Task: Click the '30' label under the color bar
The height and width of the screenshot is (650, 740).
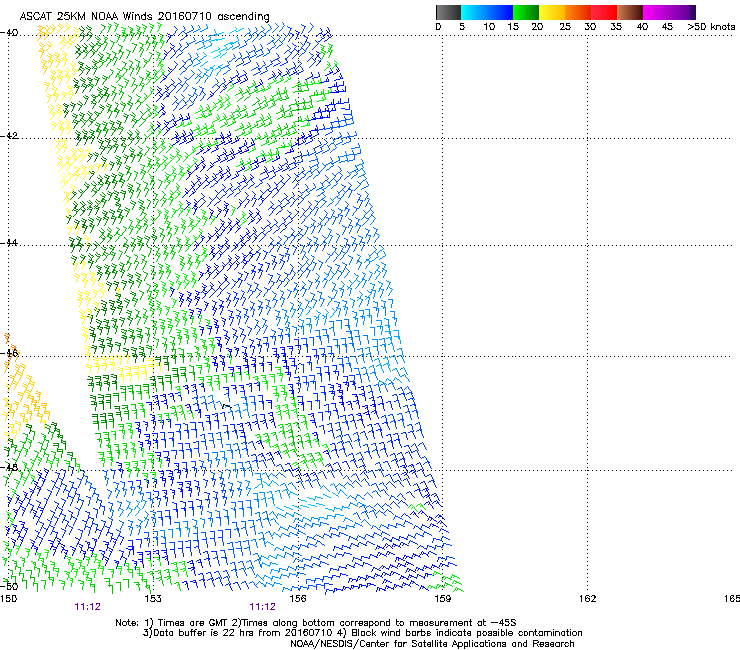Action: click(590, 27)
